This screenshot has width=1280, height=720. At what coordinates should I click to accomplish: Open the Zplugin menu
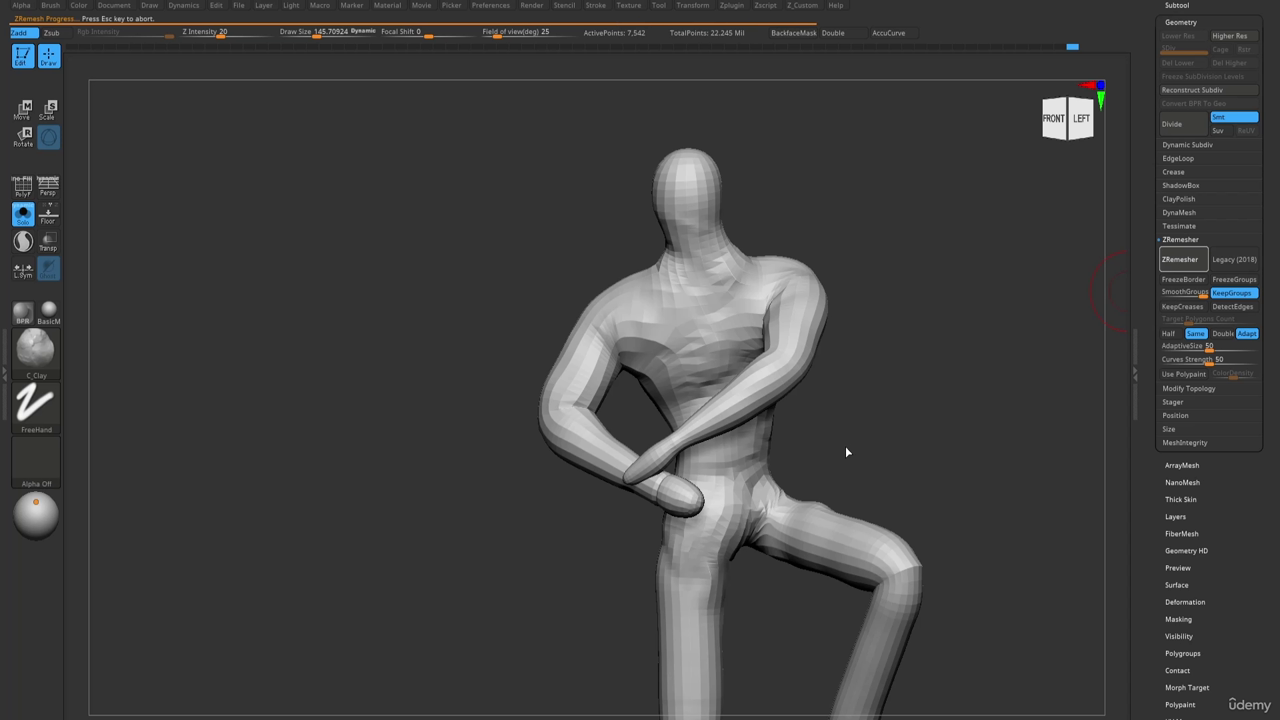coord(731,5)
